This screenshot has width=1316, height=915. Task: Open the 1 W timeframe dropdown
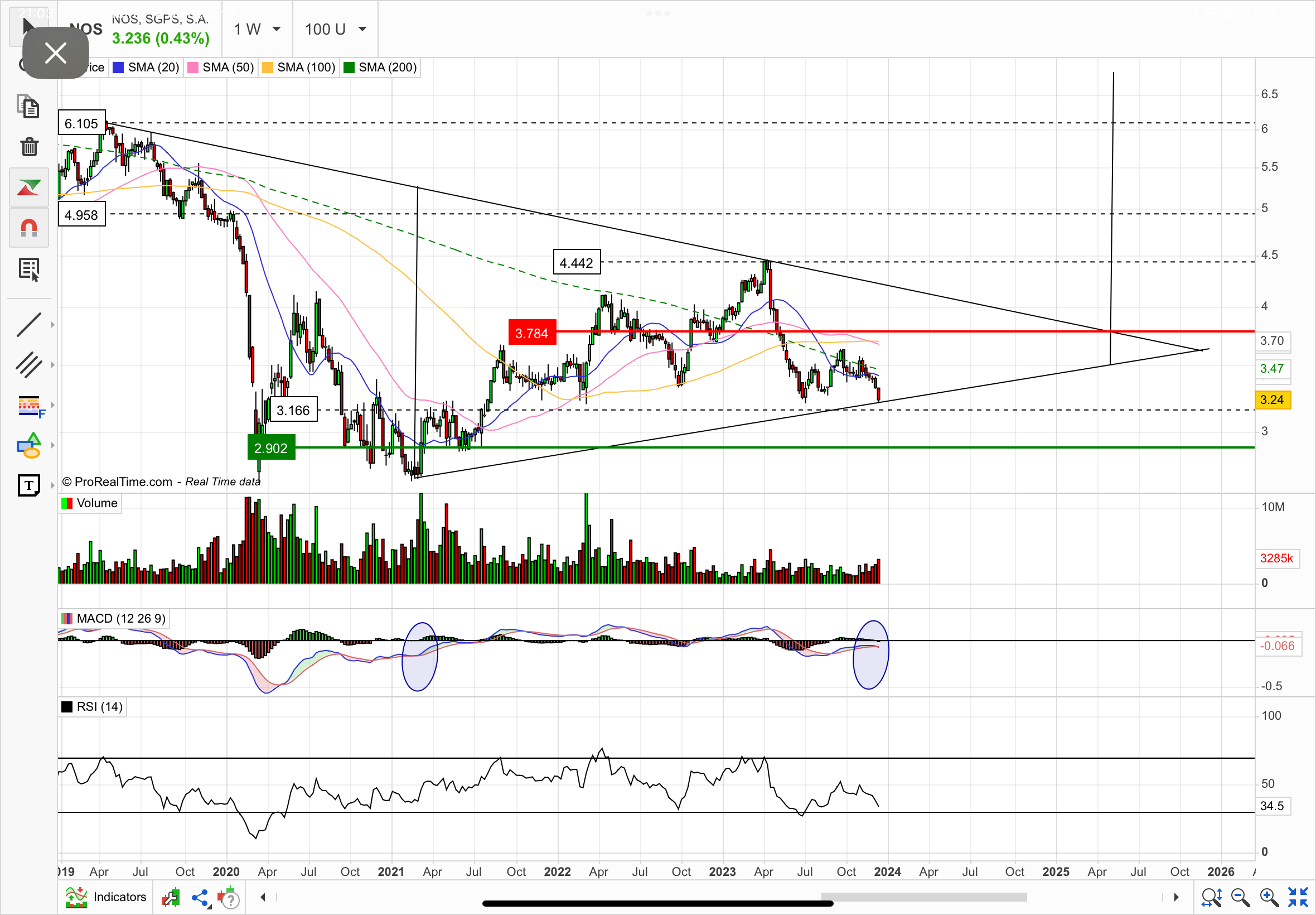point(257,29)
